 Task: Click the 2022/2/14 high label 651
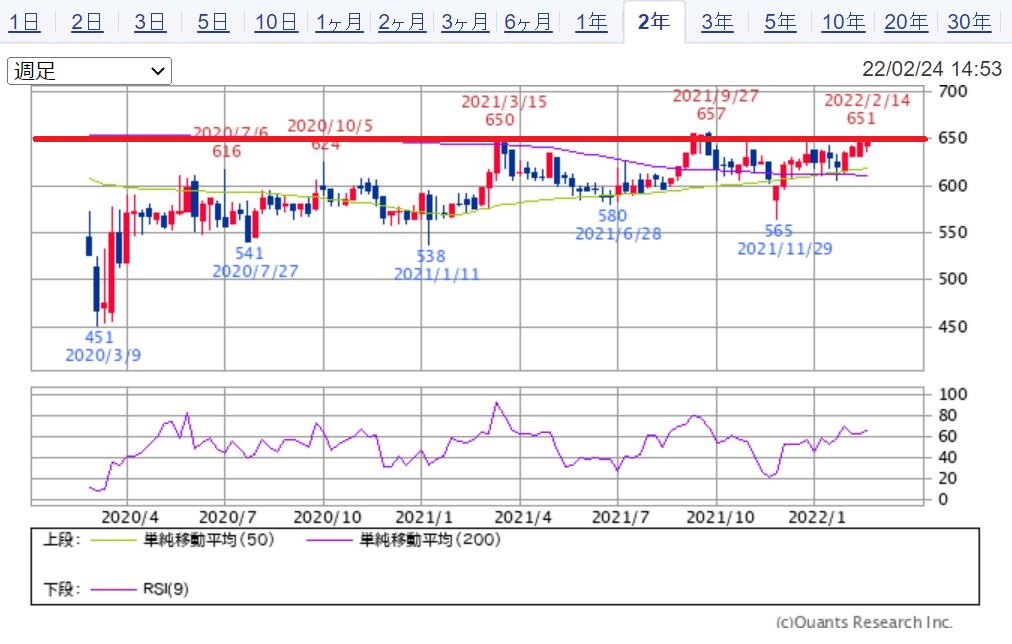[x=861, y=118]
